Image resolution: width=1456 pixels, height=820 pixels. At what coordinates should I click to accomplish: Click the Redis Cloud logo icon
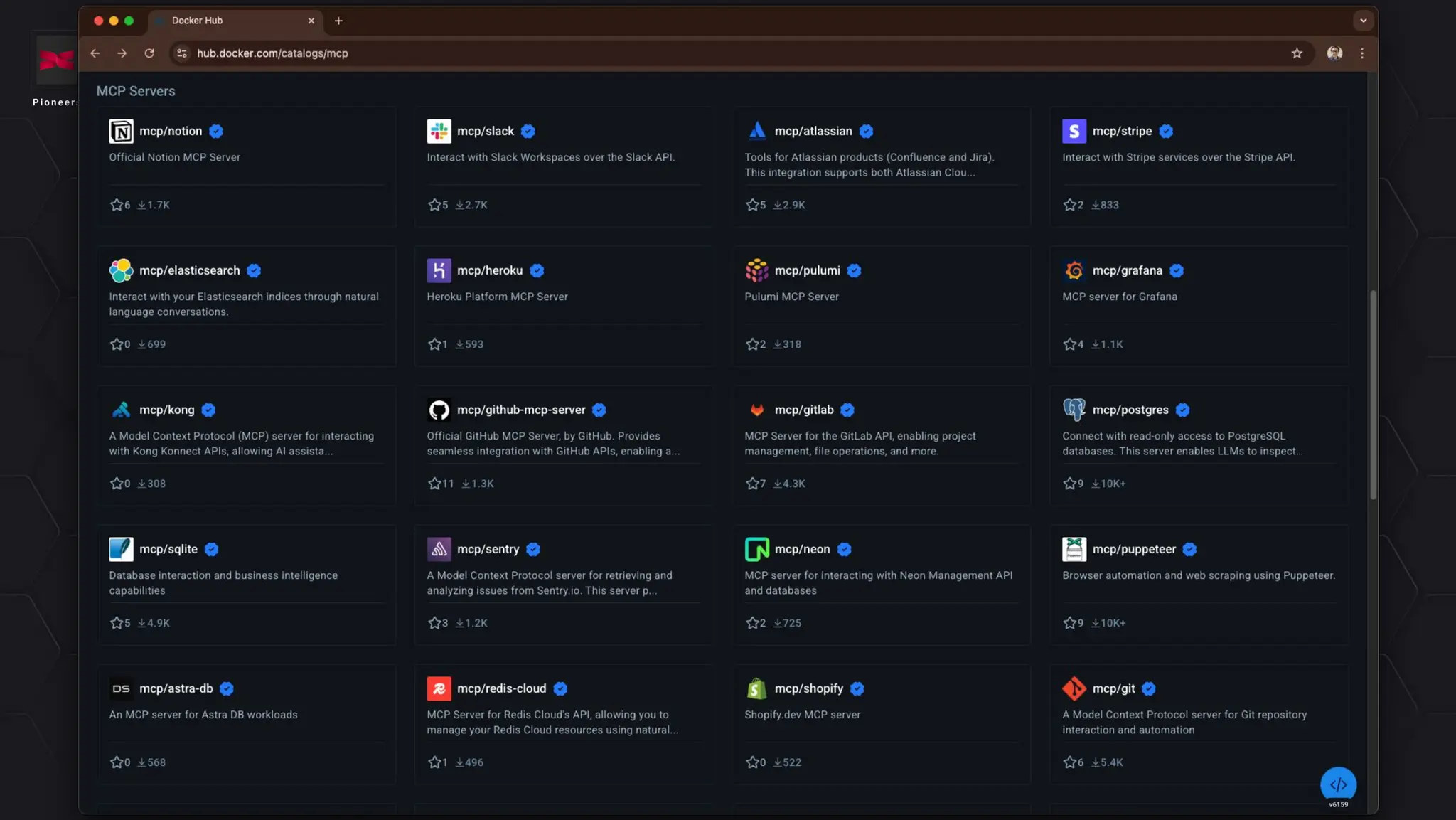439,688
